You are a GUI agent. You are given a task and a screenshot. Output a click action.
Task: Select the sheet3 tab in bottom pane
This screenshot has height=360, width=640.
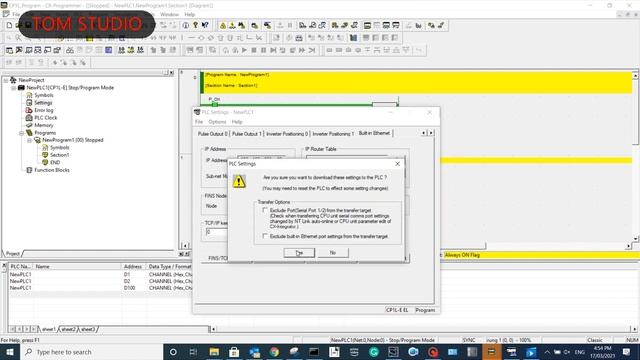point(87,329)
